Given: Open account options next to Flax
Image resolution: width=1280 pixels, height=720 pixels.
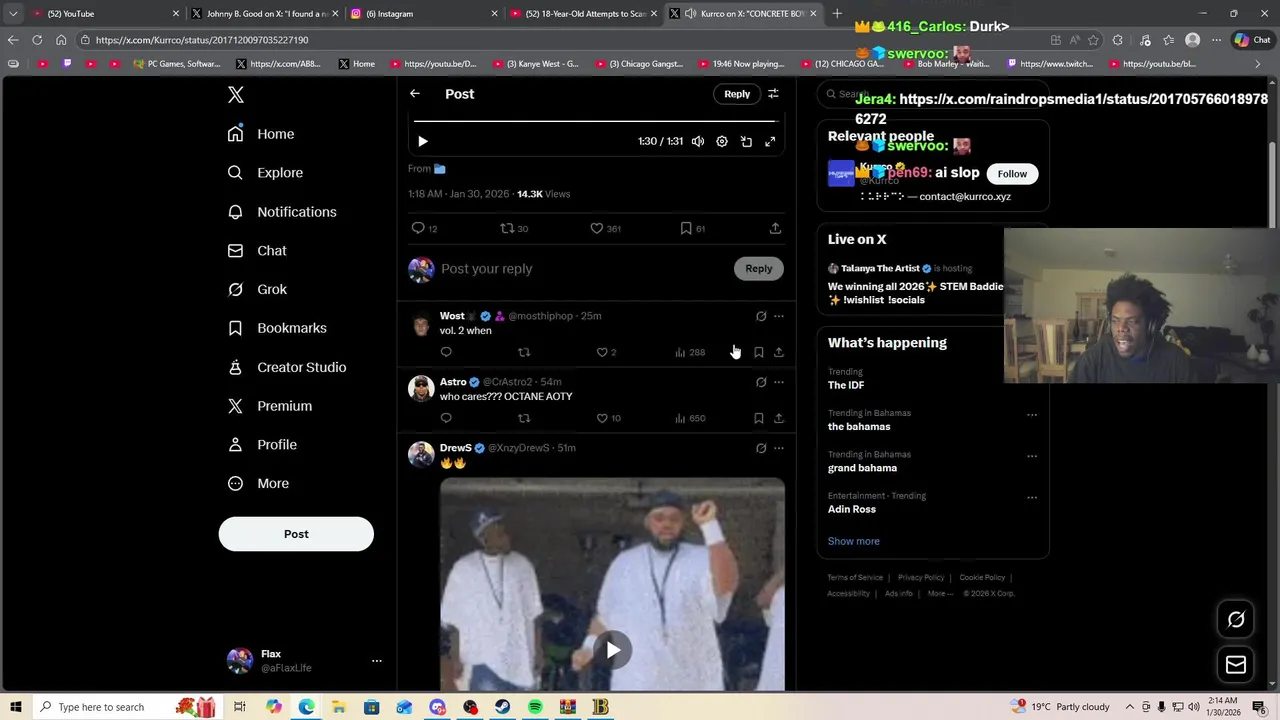Looking at the screenshot, I should (377, 661).
